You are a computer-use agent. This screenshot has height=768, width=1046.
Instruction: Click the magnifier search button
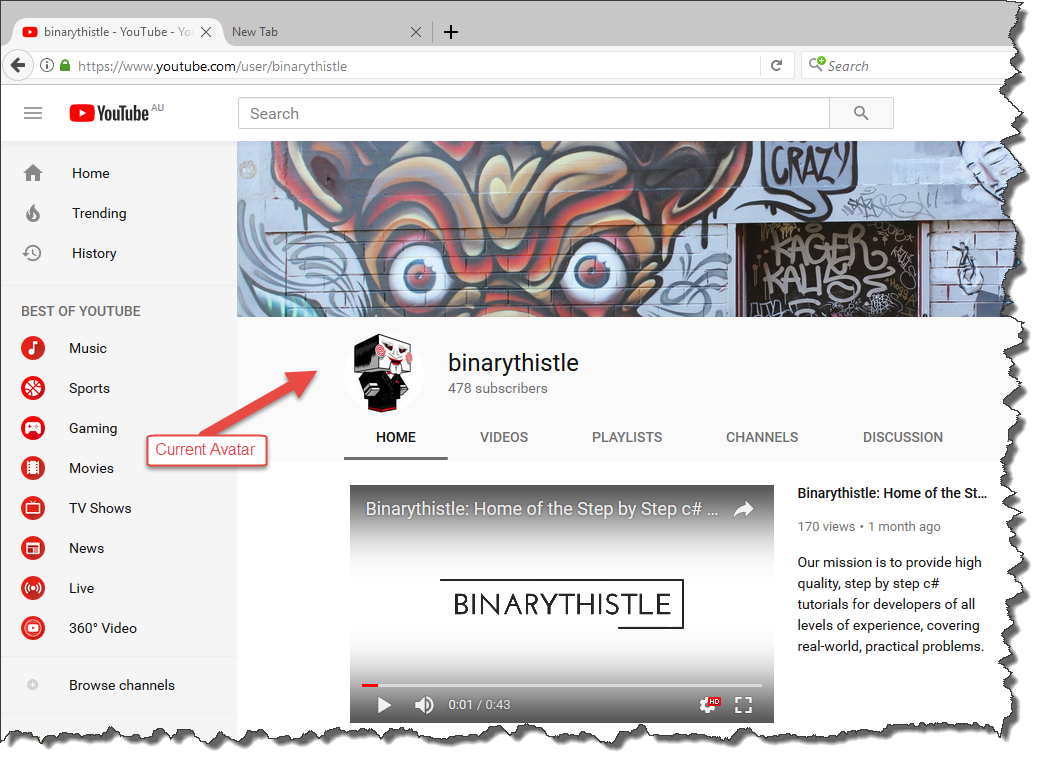(861, 113)
